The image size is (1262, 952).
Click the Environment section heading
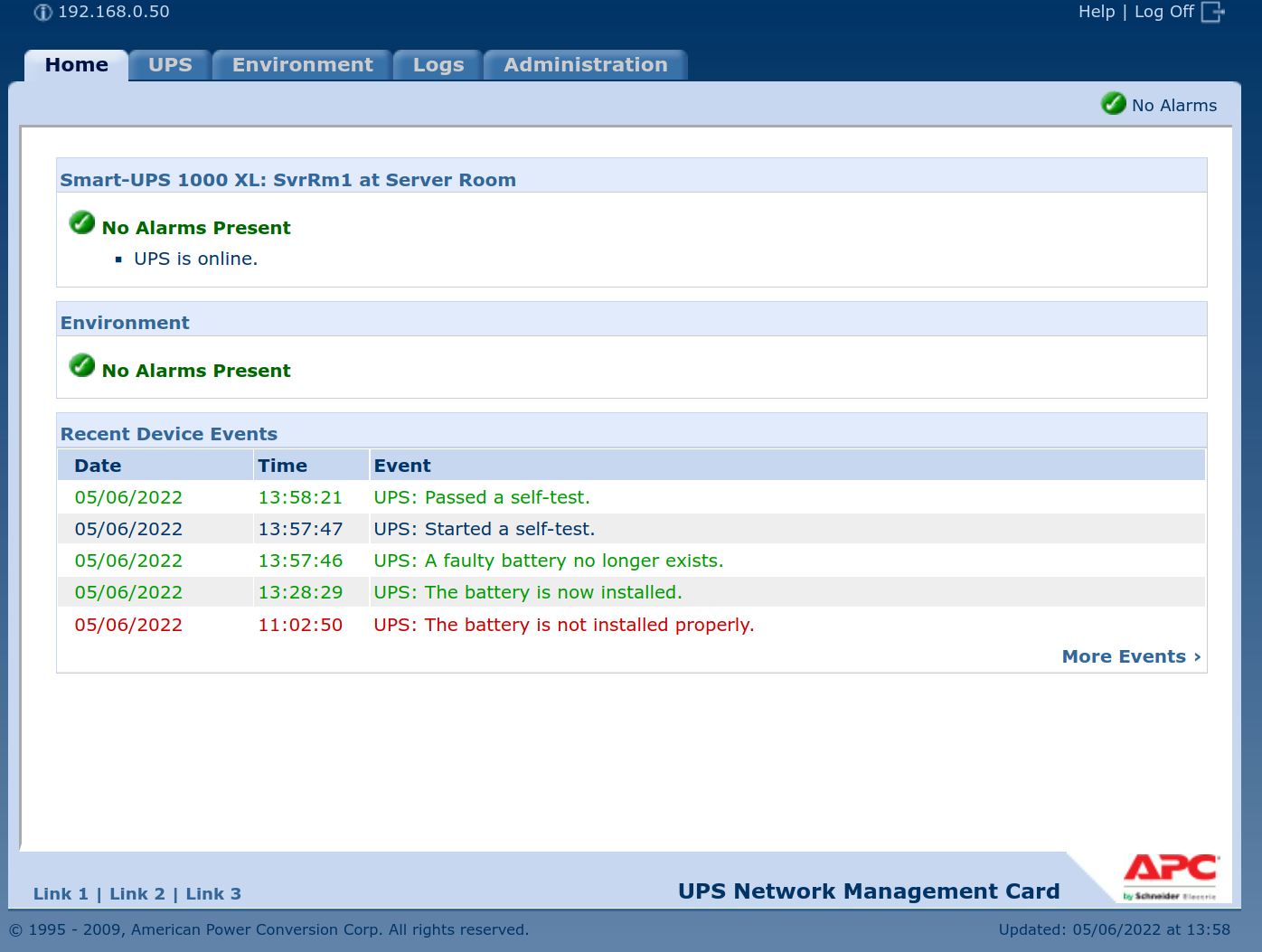[x=125, y=323]
